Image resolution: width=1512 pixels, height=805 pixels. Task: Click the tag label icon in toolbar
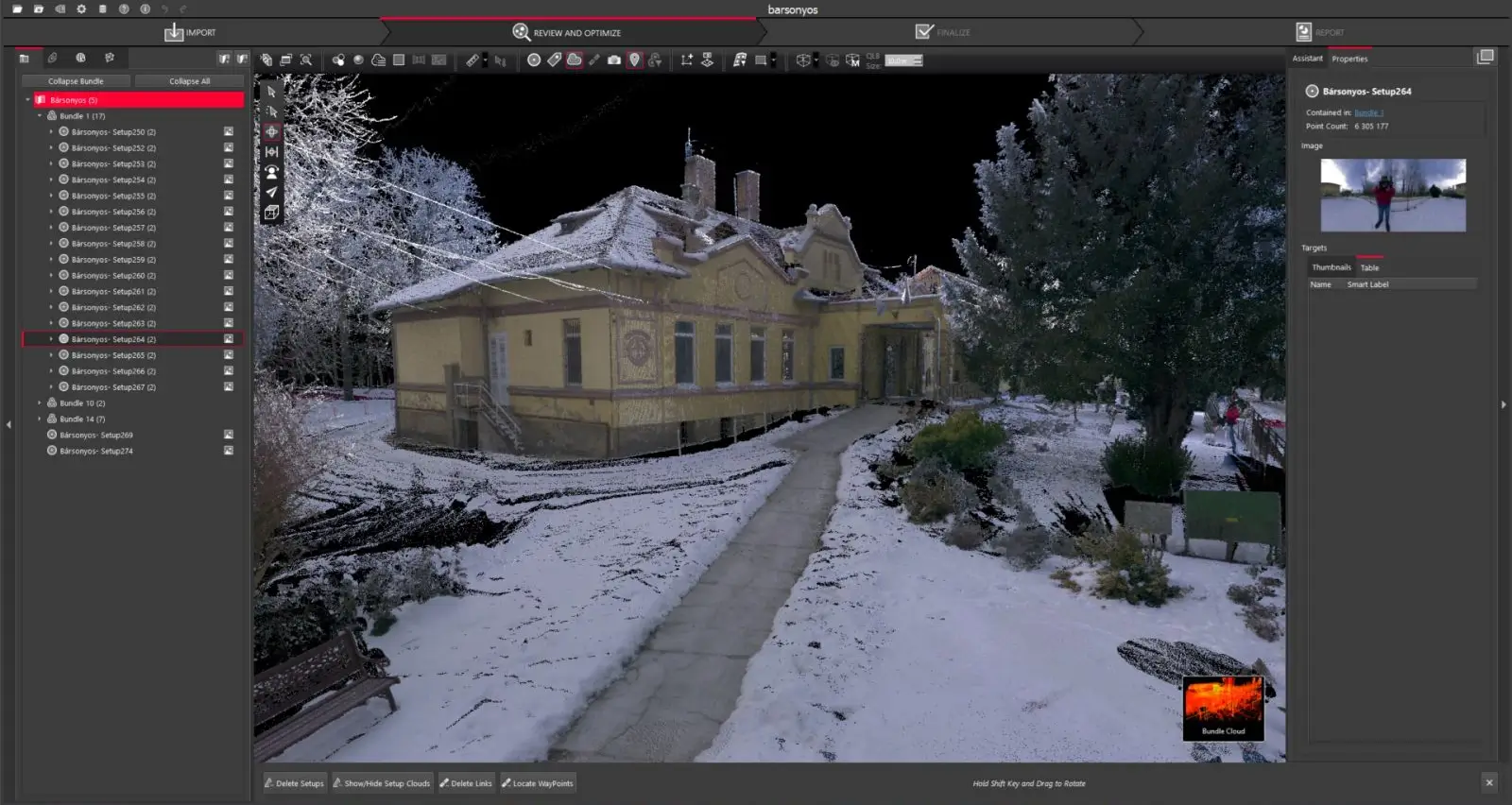point(555,60)
